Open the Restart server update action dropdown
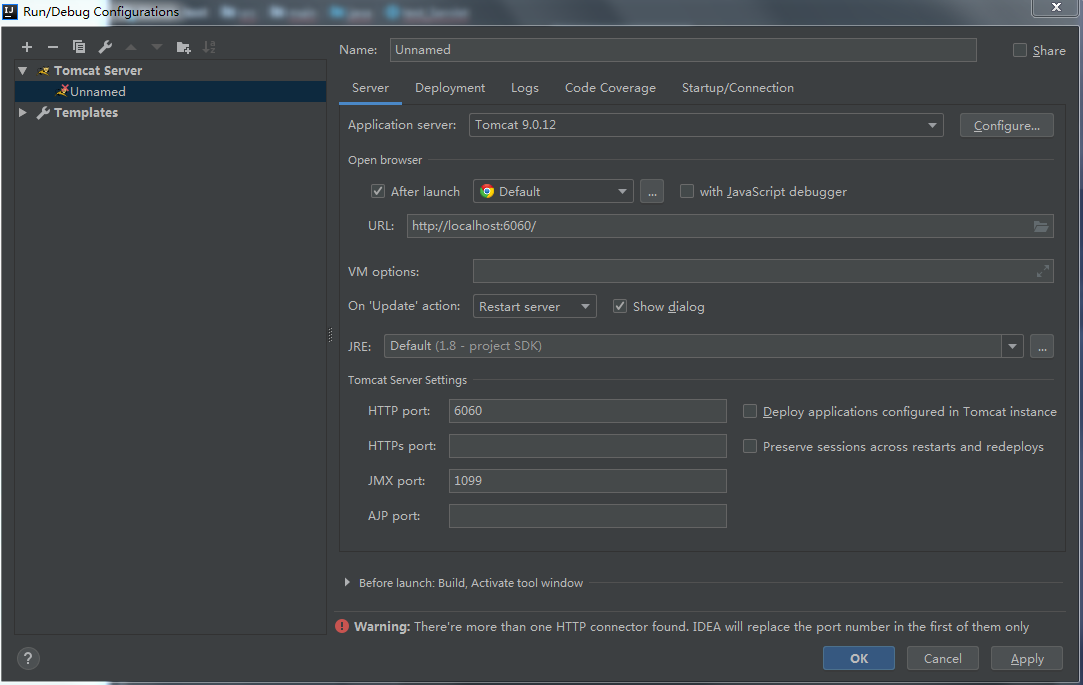This screenshot has height=685, width=1083. (x=535, y=306)
